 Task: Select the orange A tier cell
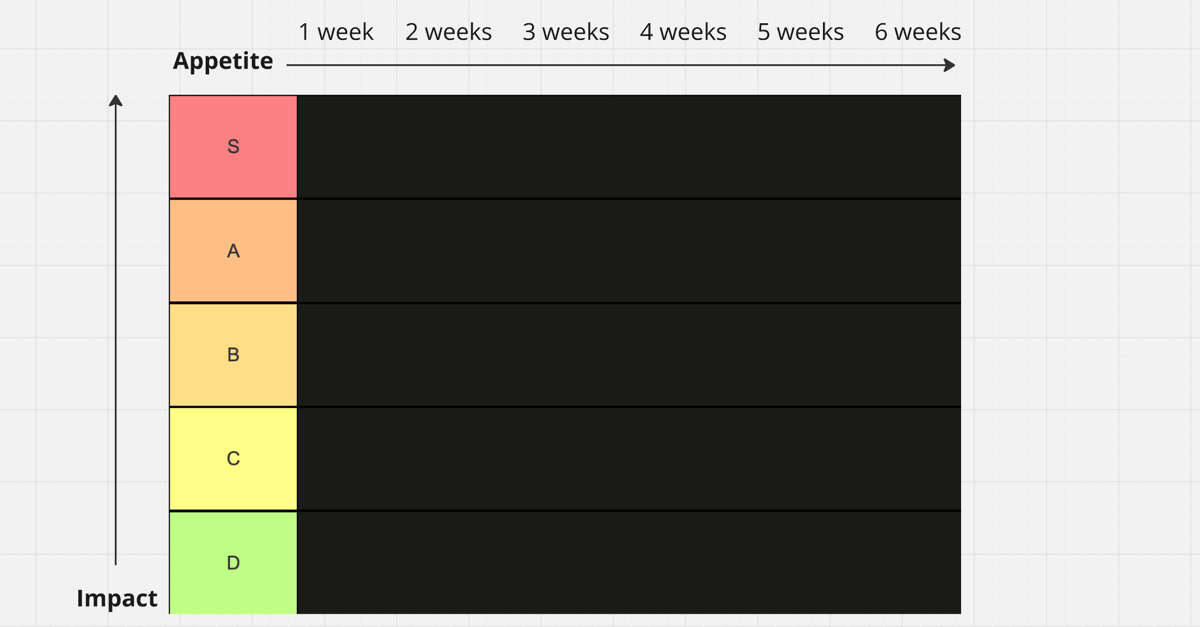click(x=233, y=251)
